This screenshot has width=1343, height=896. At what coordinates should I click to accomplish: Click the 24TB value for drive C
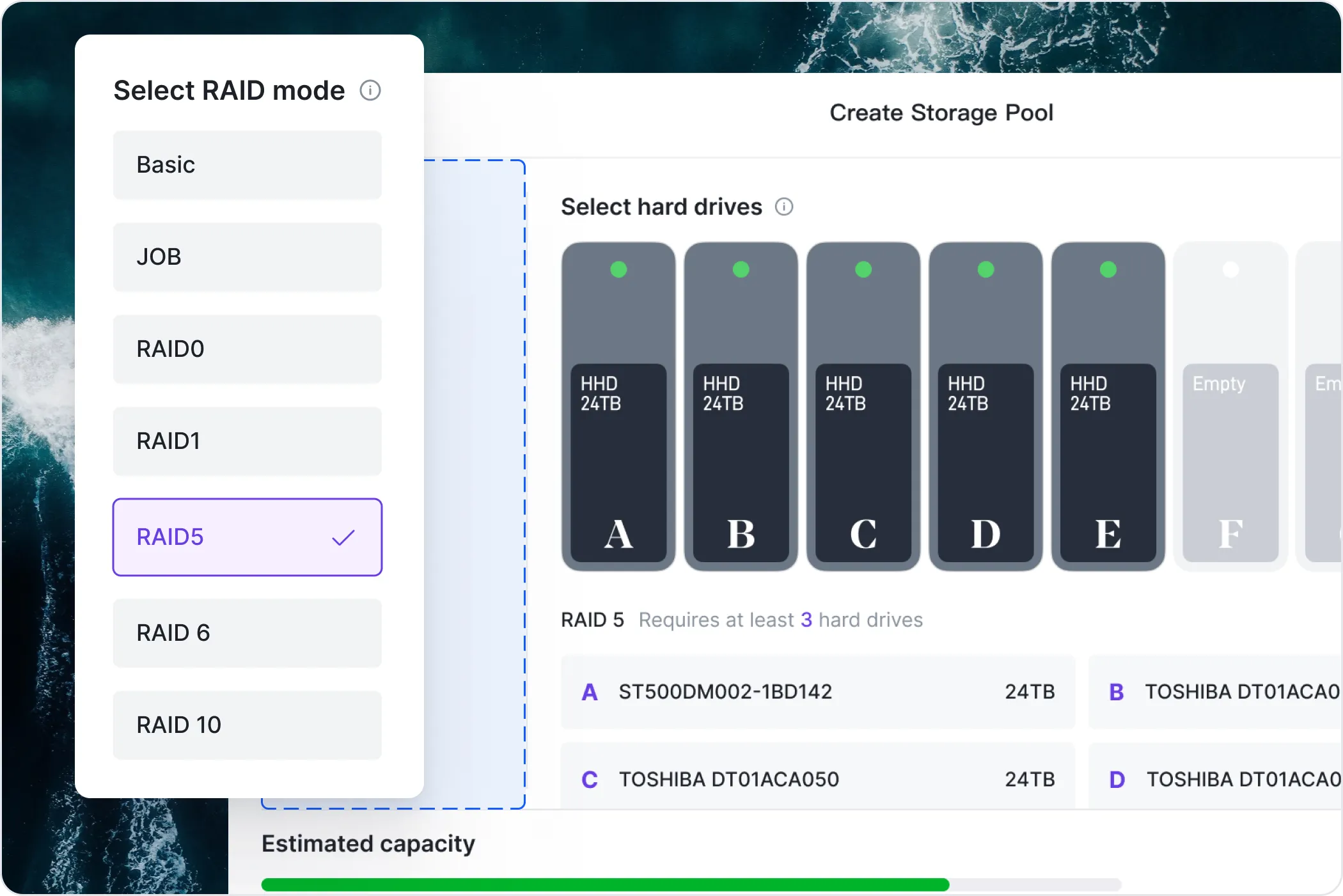pos(1030,780)
